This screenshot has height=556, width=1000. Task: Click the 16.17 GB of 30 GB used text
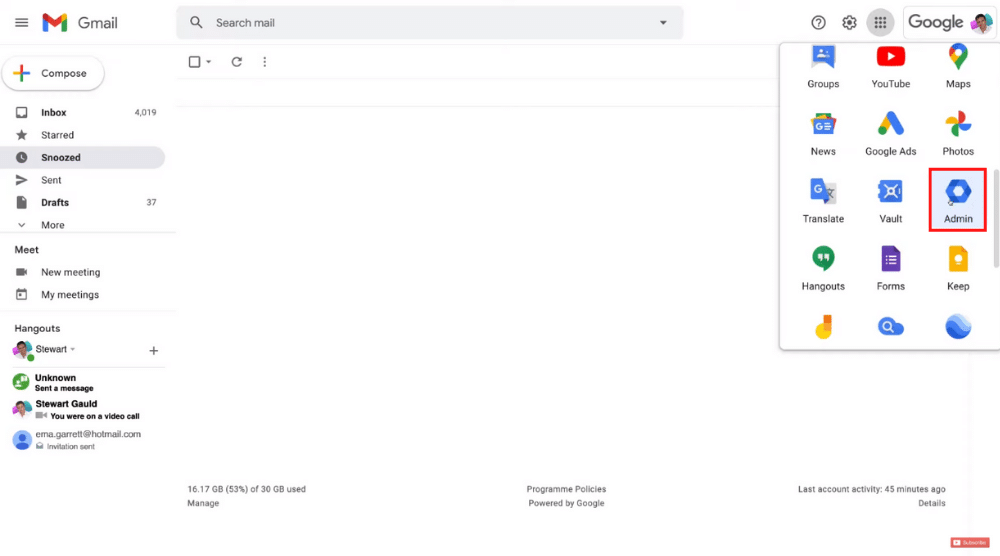coord(246,489)
